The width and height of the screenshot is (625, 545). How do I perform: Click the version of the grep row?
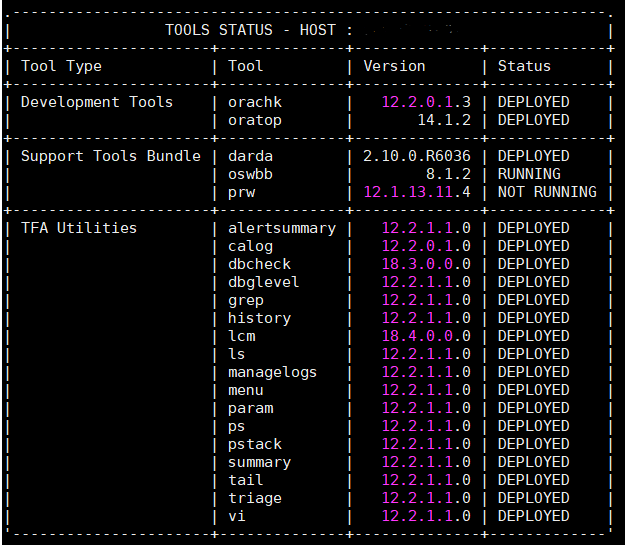426,300
